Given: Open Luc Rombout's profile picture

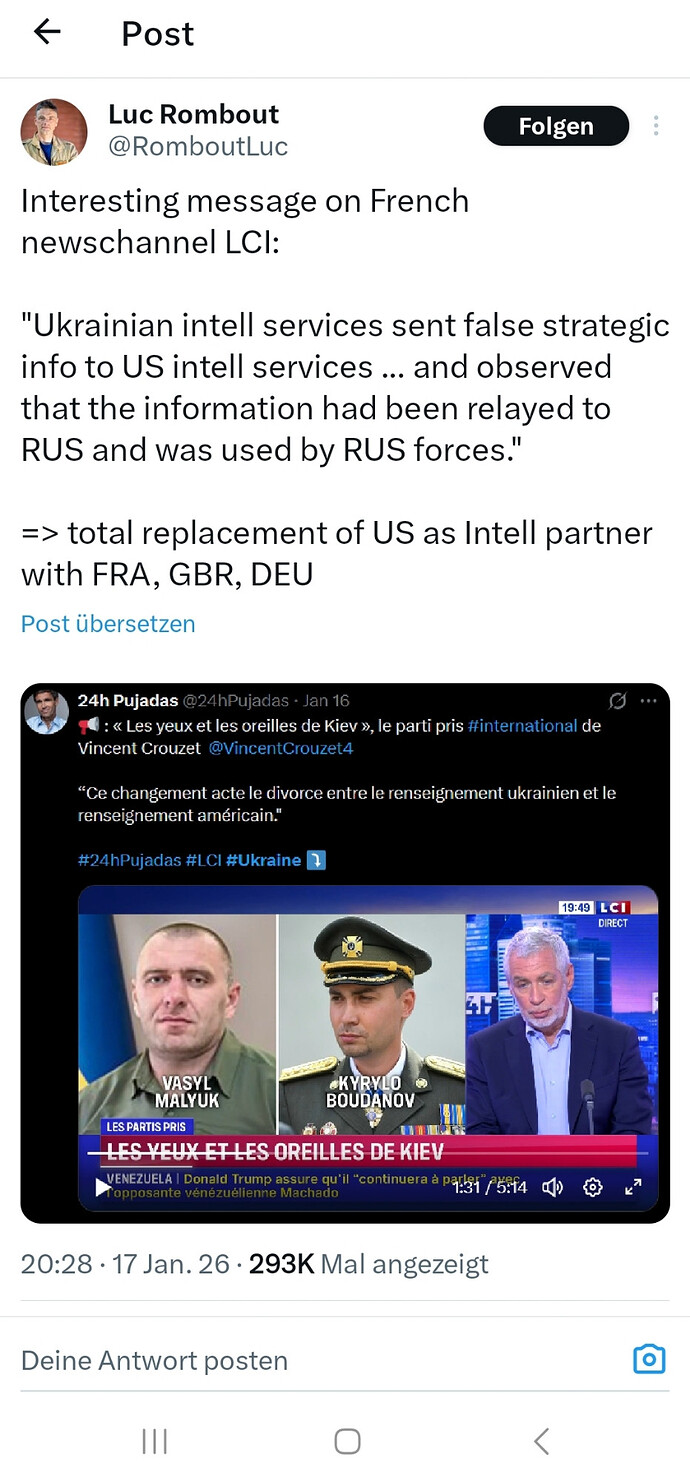Looking at the screenshot, I should [54, 132].
